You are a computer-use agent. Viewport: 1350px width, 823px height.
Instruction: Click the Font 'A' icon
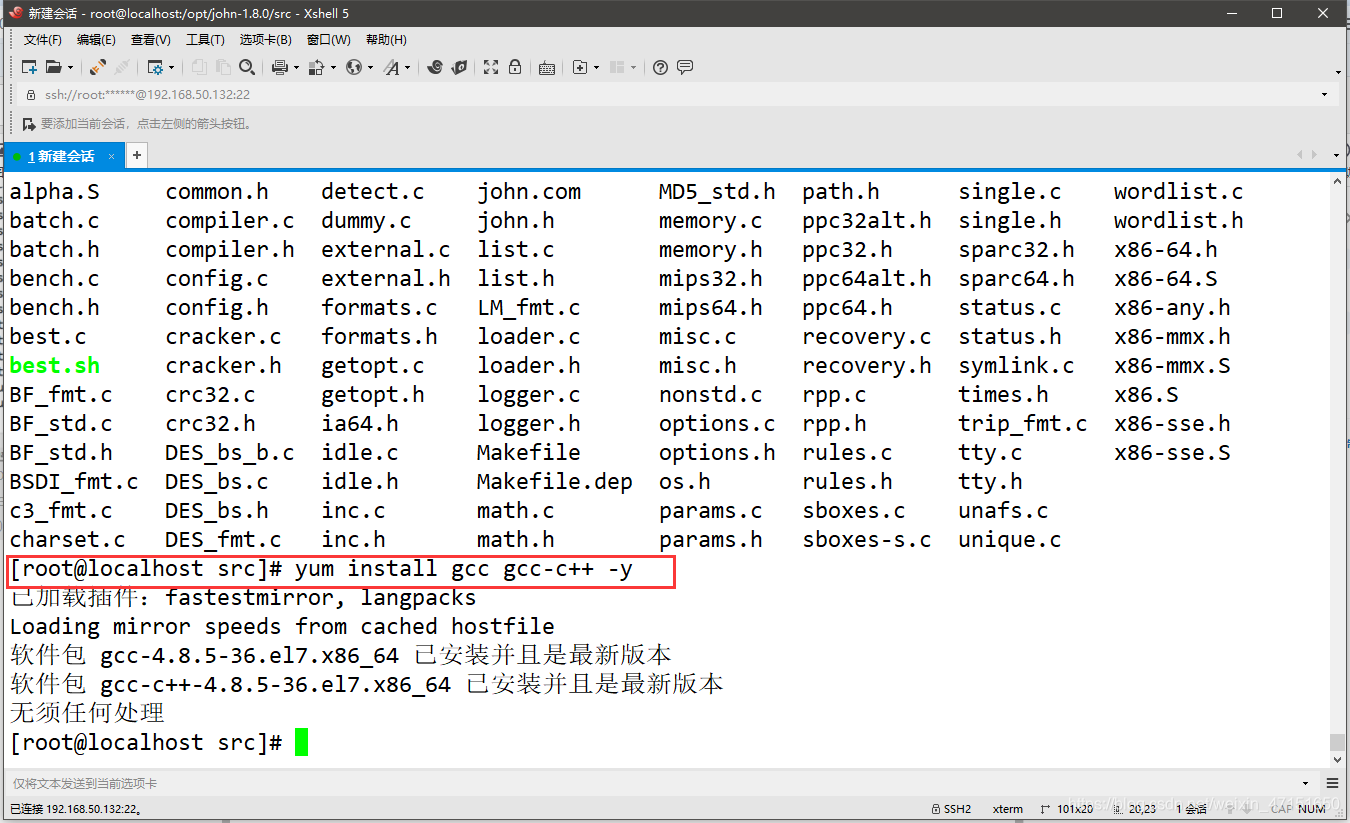click(391, 67)
